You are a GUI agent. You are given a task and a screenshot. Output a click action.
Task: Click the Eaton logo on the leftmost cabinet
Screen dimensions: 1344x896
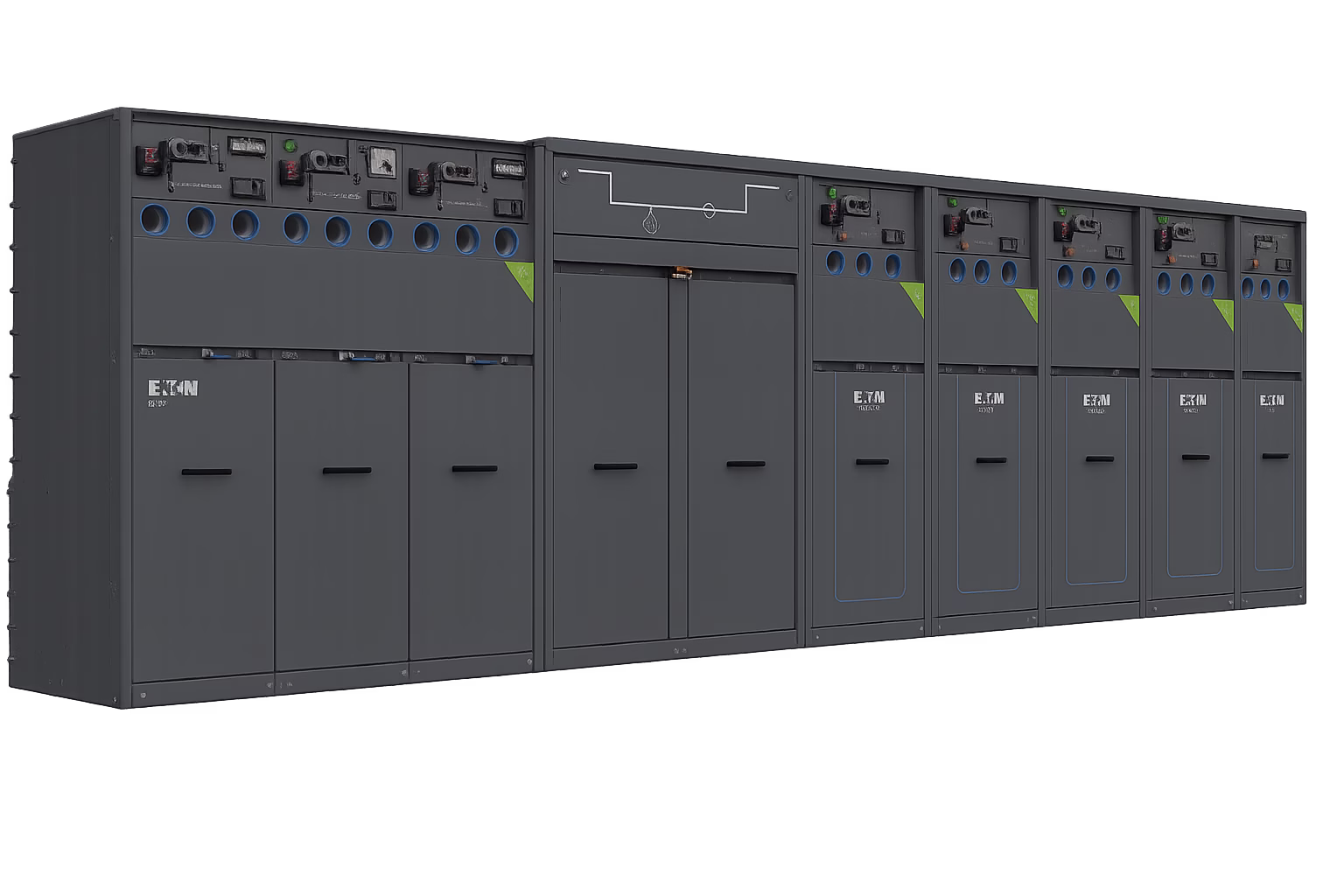coord(173,388)
